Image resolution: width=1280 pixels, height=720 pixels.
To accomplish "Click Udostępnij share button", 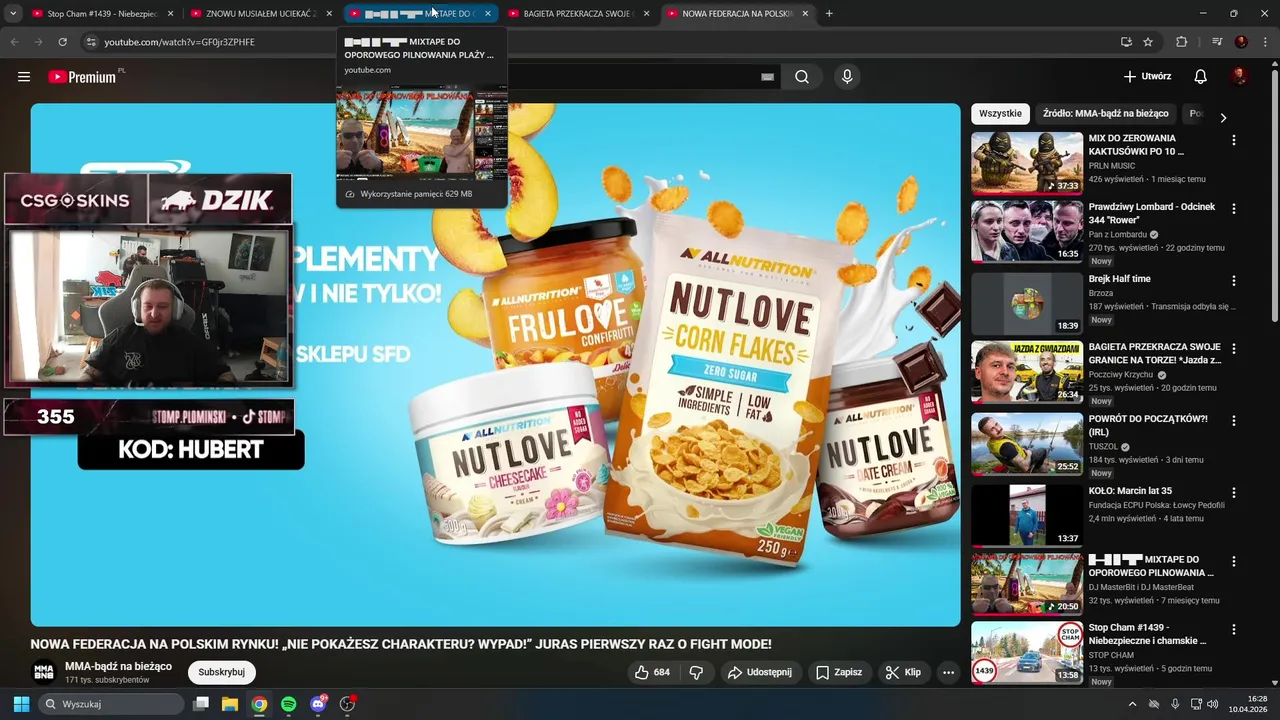I will point(759,672).
